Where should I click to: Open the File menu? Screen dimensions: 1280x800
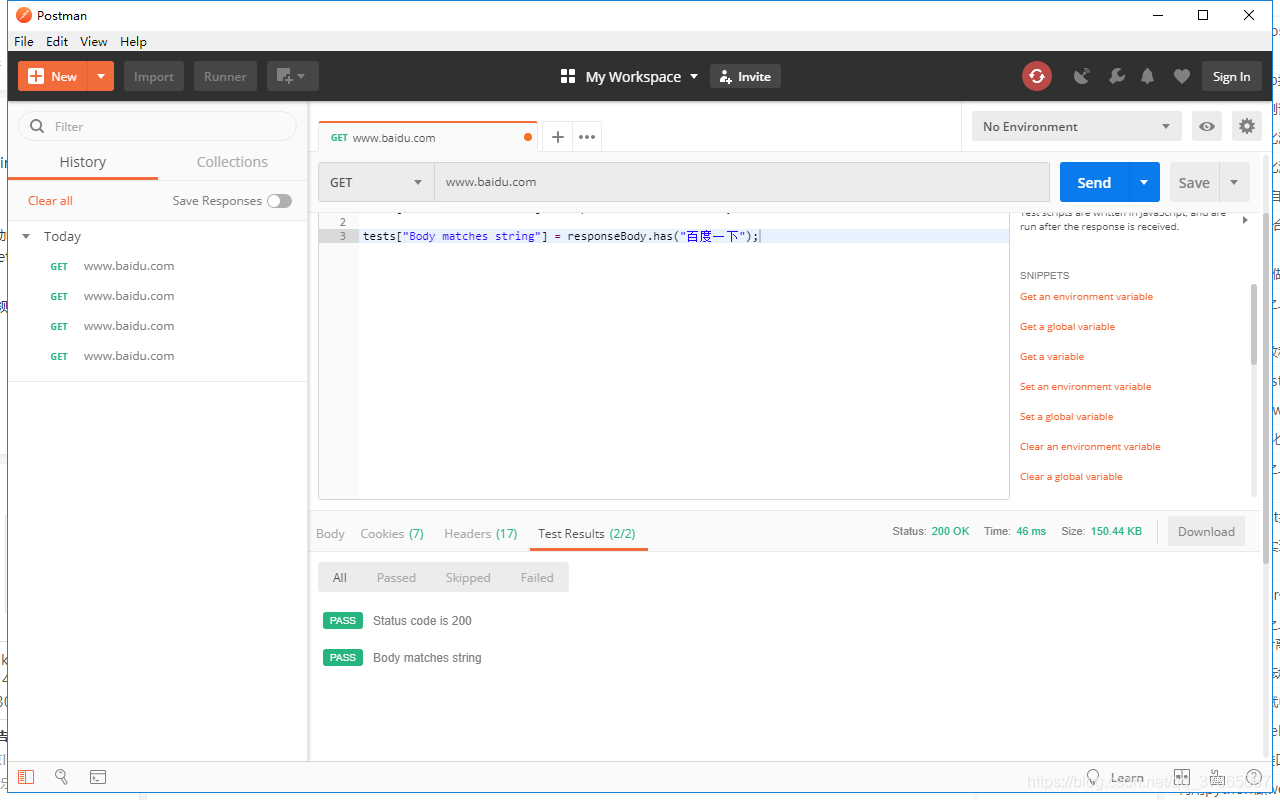click(24, 41)
